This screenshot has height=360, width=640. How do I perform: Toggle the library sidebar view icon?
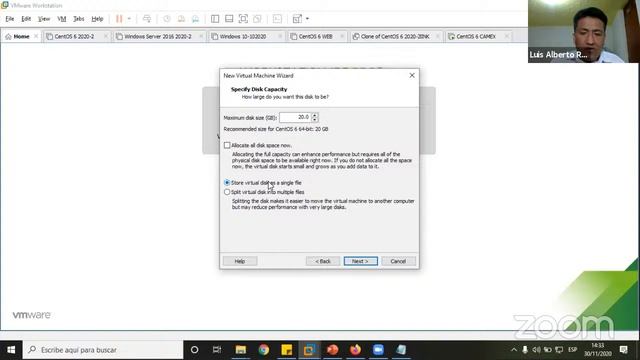click(x=215, y=19)
